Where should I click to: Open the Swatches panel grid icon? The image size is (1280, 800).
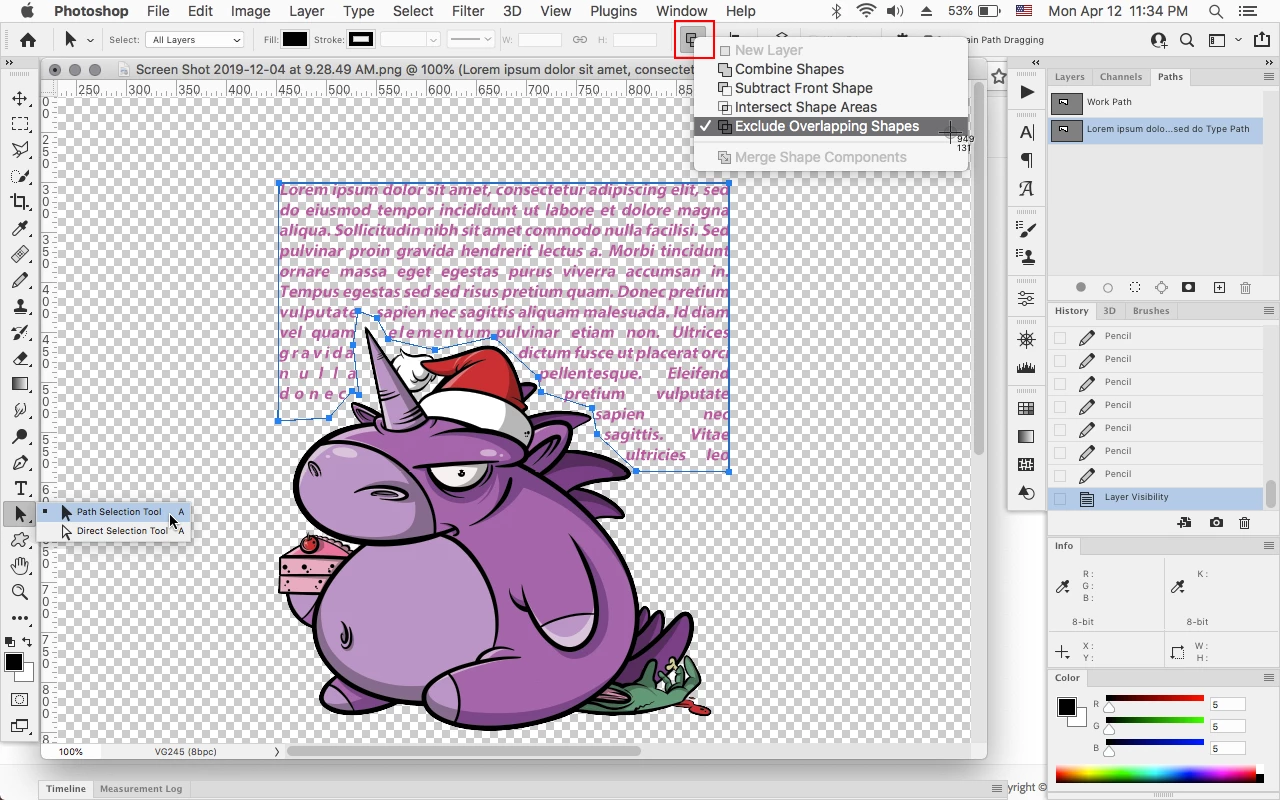pos(1026,408)
